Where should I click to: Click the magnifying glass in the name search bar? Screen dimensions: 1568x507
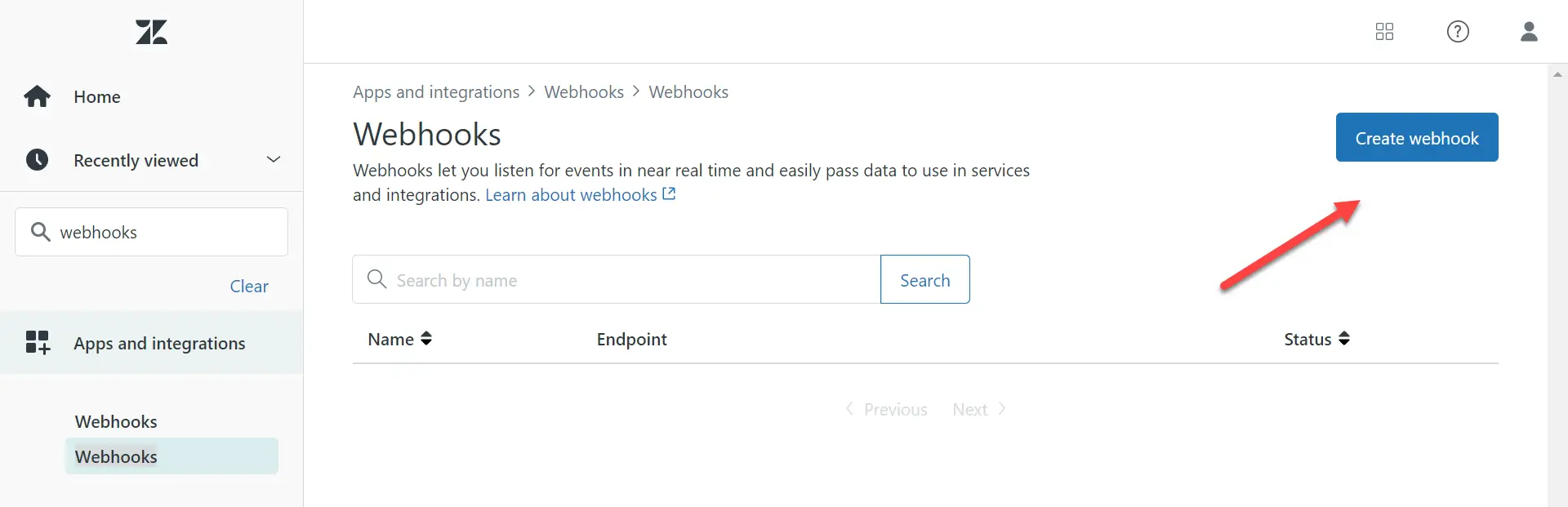[x=376, y=279]
